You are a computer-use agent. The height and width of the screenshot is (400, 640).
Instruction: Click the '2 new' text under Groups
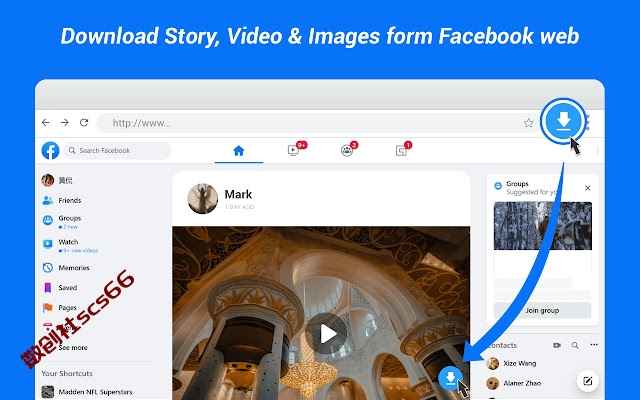coord(68,227)
